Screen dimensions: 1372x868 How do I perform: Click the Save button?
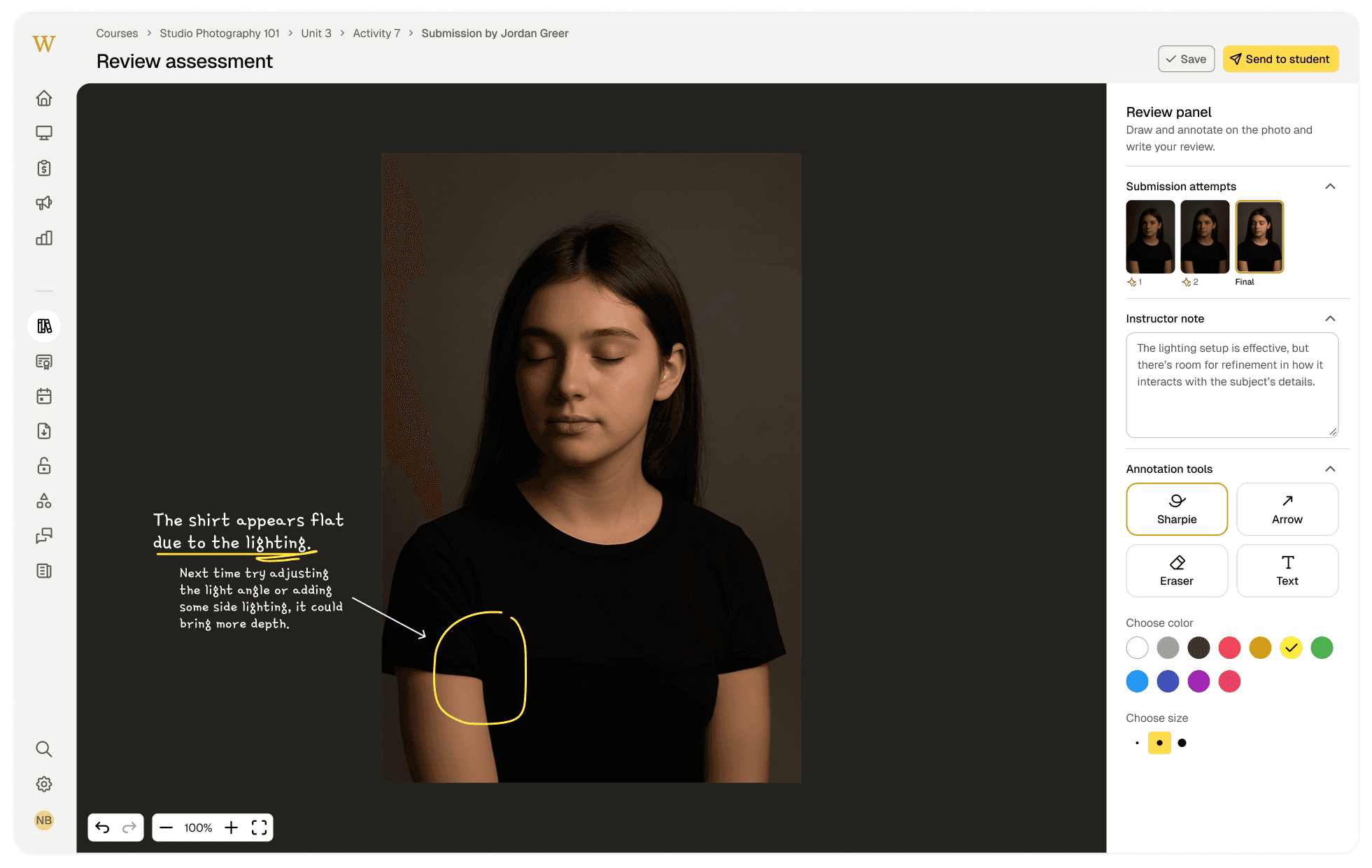1186,59
